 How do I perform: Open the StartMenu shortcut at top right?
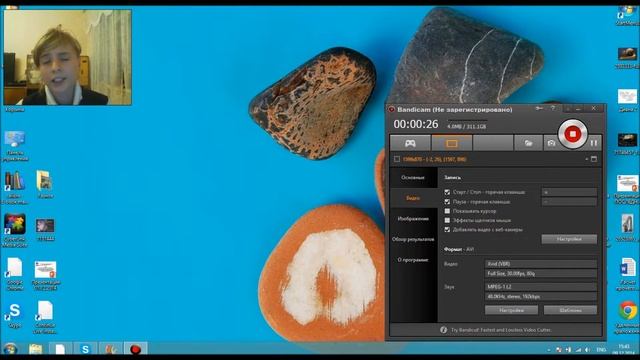click(627, 16)
